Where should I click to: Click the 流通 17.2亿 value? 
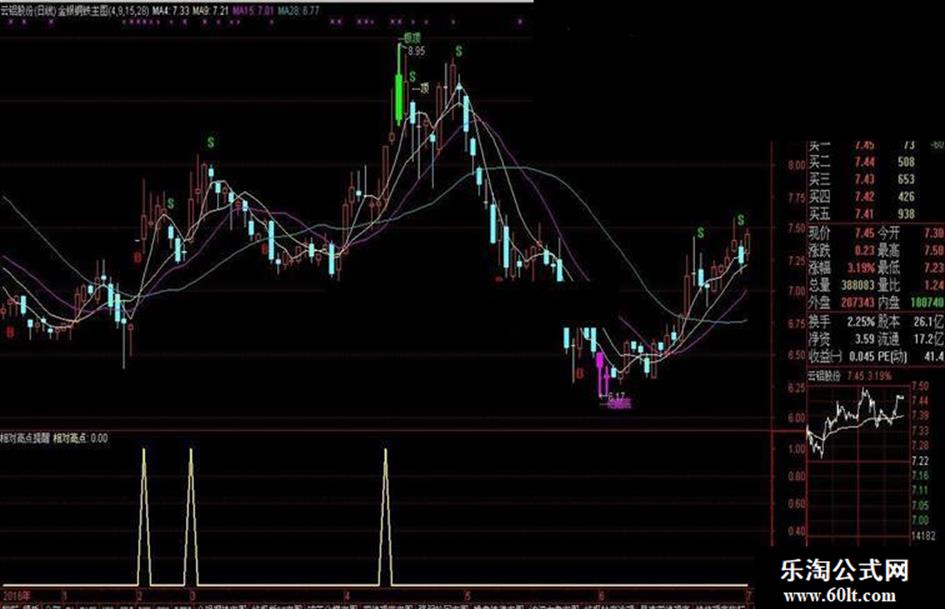click(x=929, y=339)
